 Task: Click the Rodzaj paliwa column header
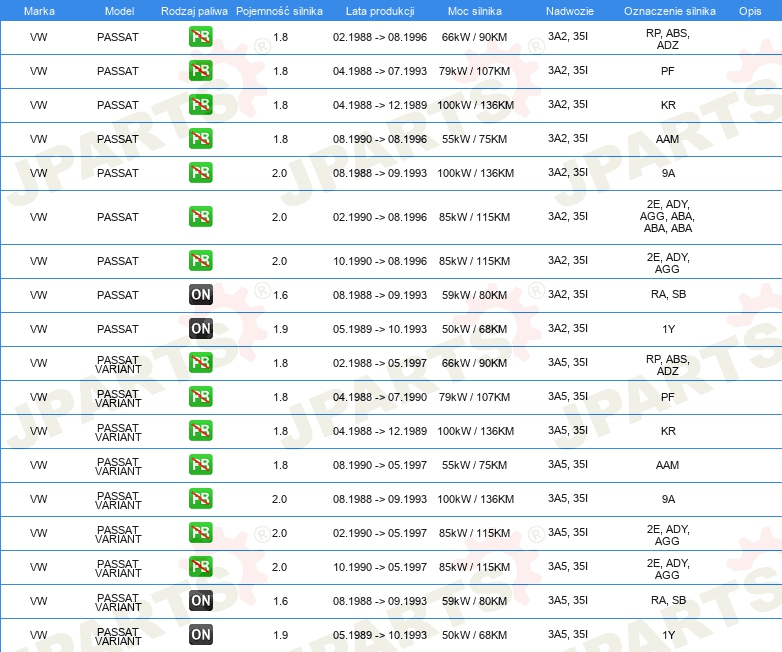pos(194,11)
